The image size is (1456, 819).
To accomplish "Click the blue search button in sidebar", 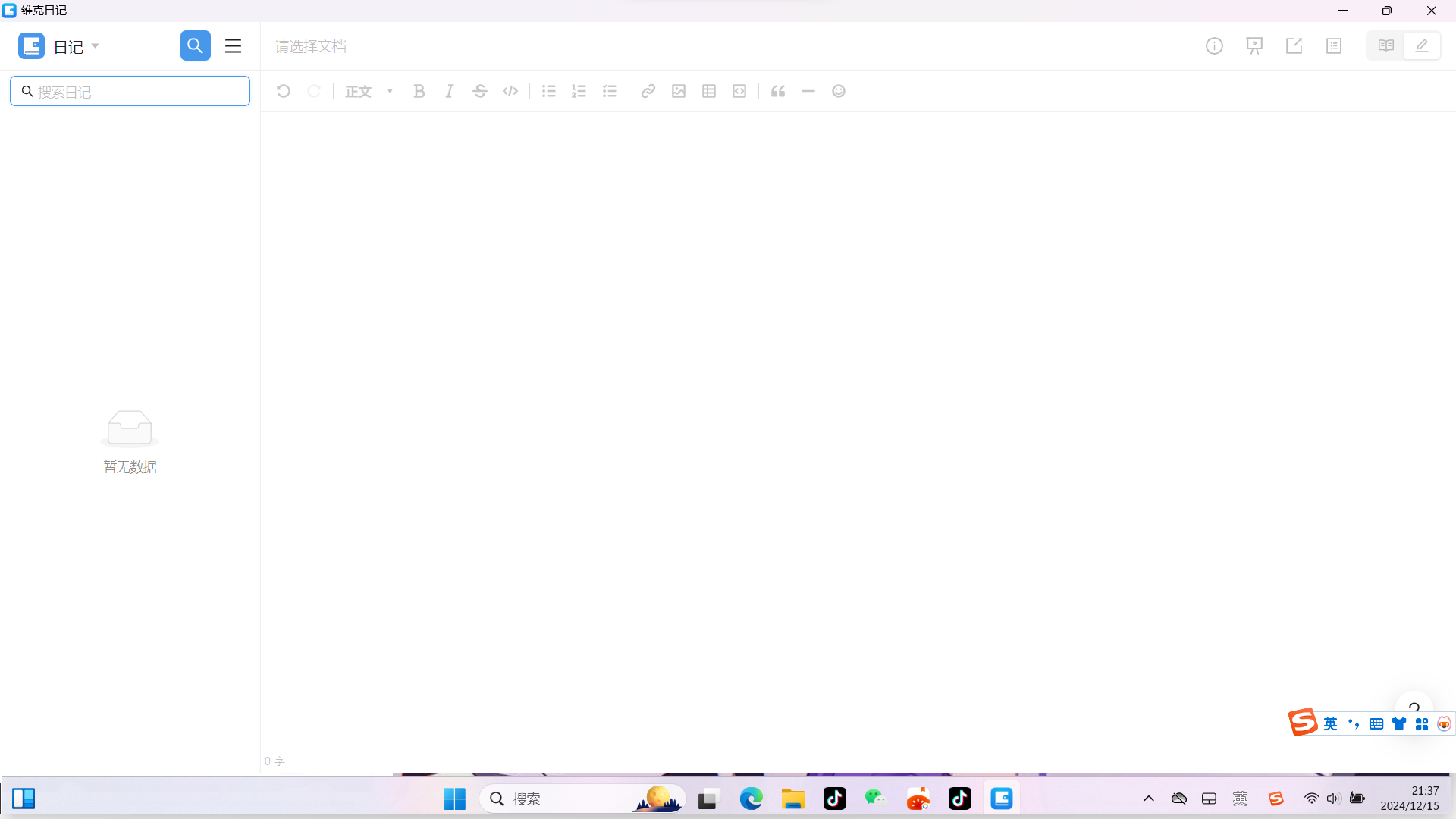I will 195,45.
